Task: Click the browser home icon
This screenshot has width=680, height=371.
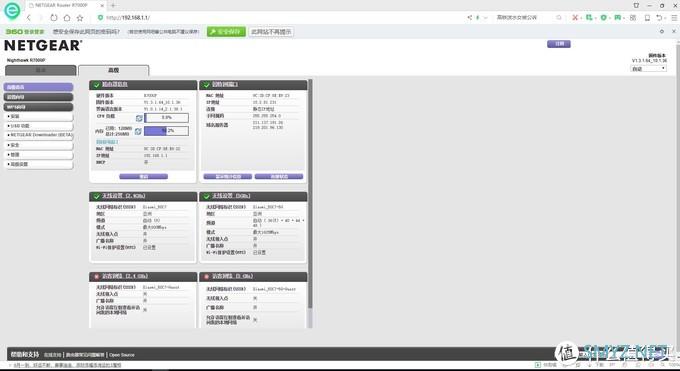Action: [x=67, y=18]
